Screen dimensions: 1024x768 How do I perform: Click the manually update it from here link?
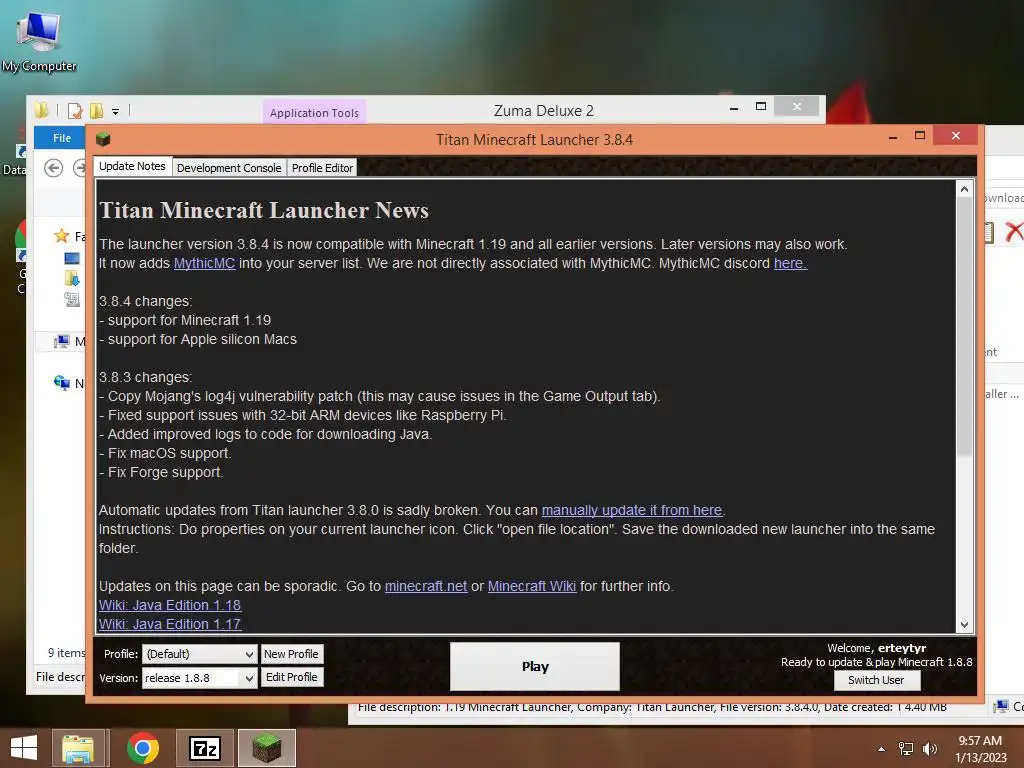(x=632, y=510)
